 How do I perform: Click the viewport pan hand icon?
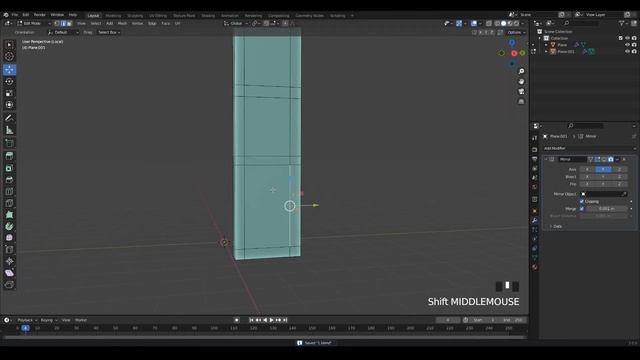521,82
